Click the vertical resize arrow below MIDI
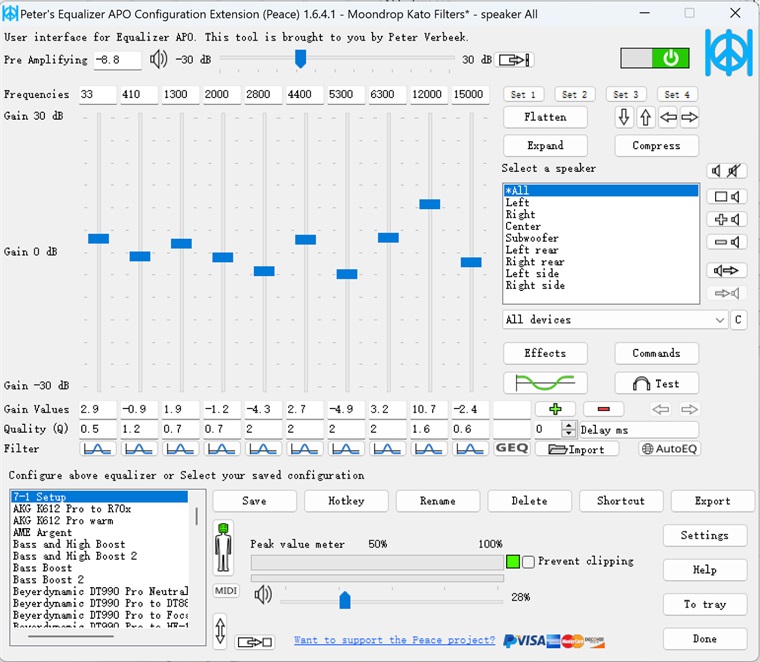Screen dimensions: 760x662 [x=220, y=632]
